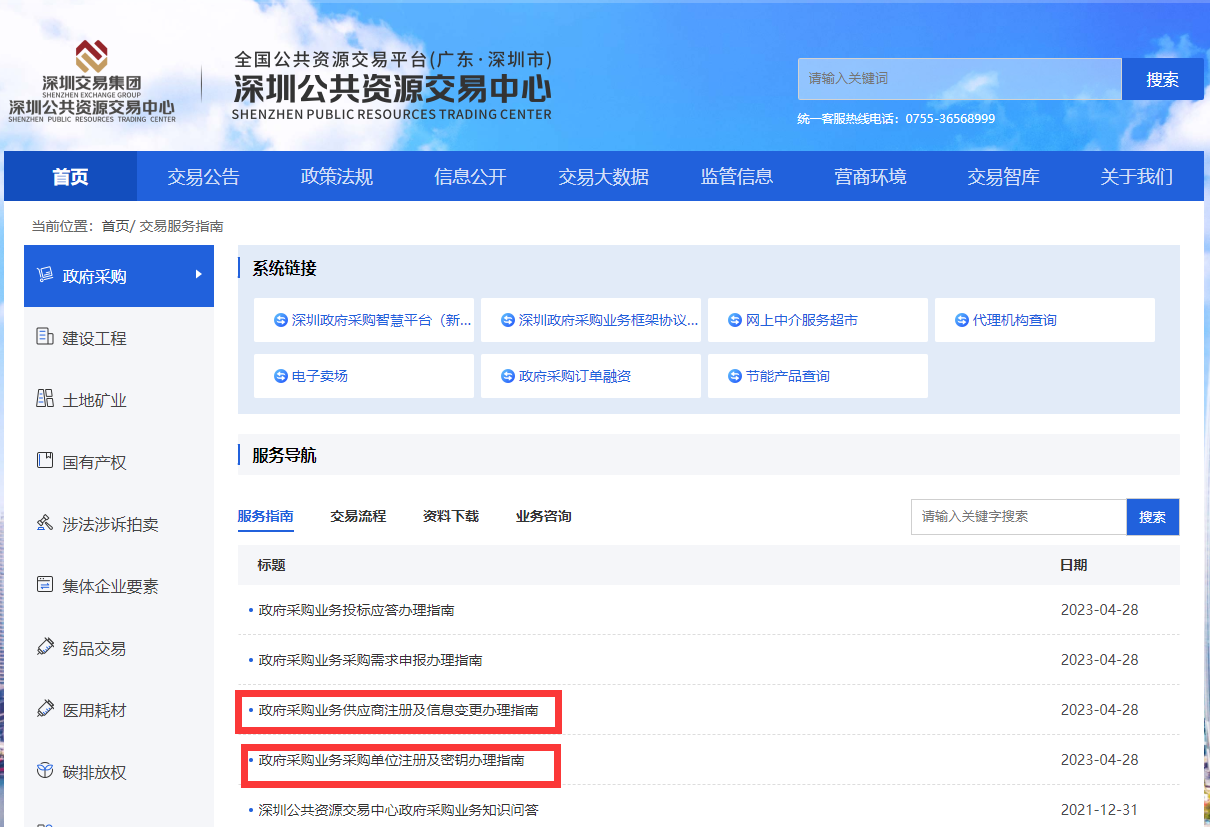1210x827 pixels.
Task: Click the 建设工程 sidebar icon
Action: pyautogui.click(x=45, y=337)
